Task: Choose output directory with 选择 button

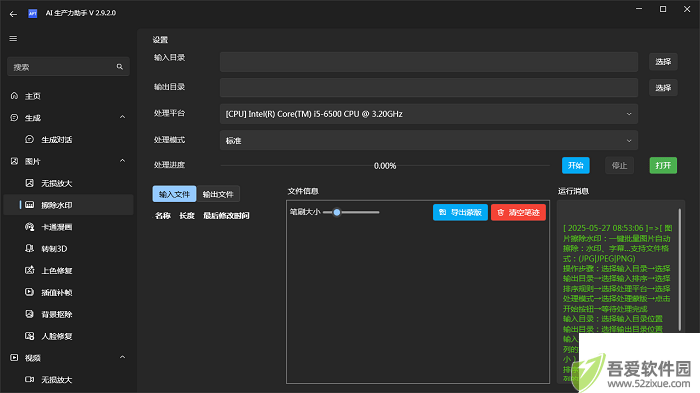Action: (x=663, y=88)
